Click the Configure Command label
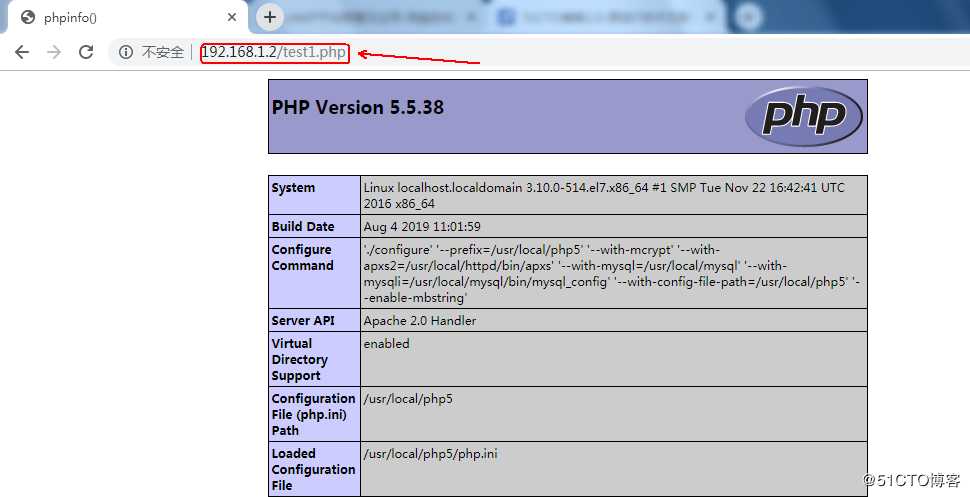970x497 pixels. [303, 257]
